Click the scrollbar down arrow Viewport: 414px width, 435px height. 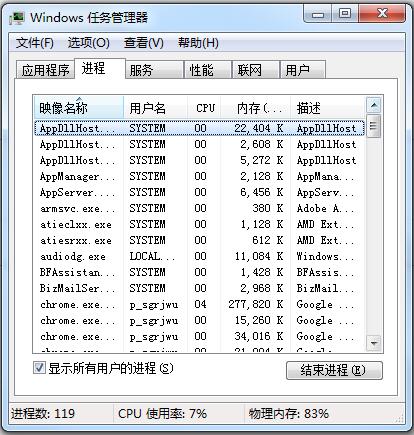[x=374, y=343]
